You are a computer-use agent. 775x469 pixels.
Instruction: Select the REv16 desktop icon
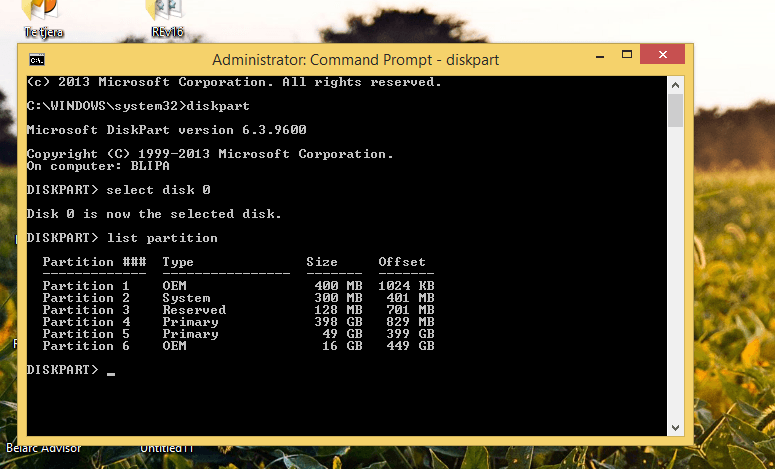pyautogui.click(x=165, y=12)
